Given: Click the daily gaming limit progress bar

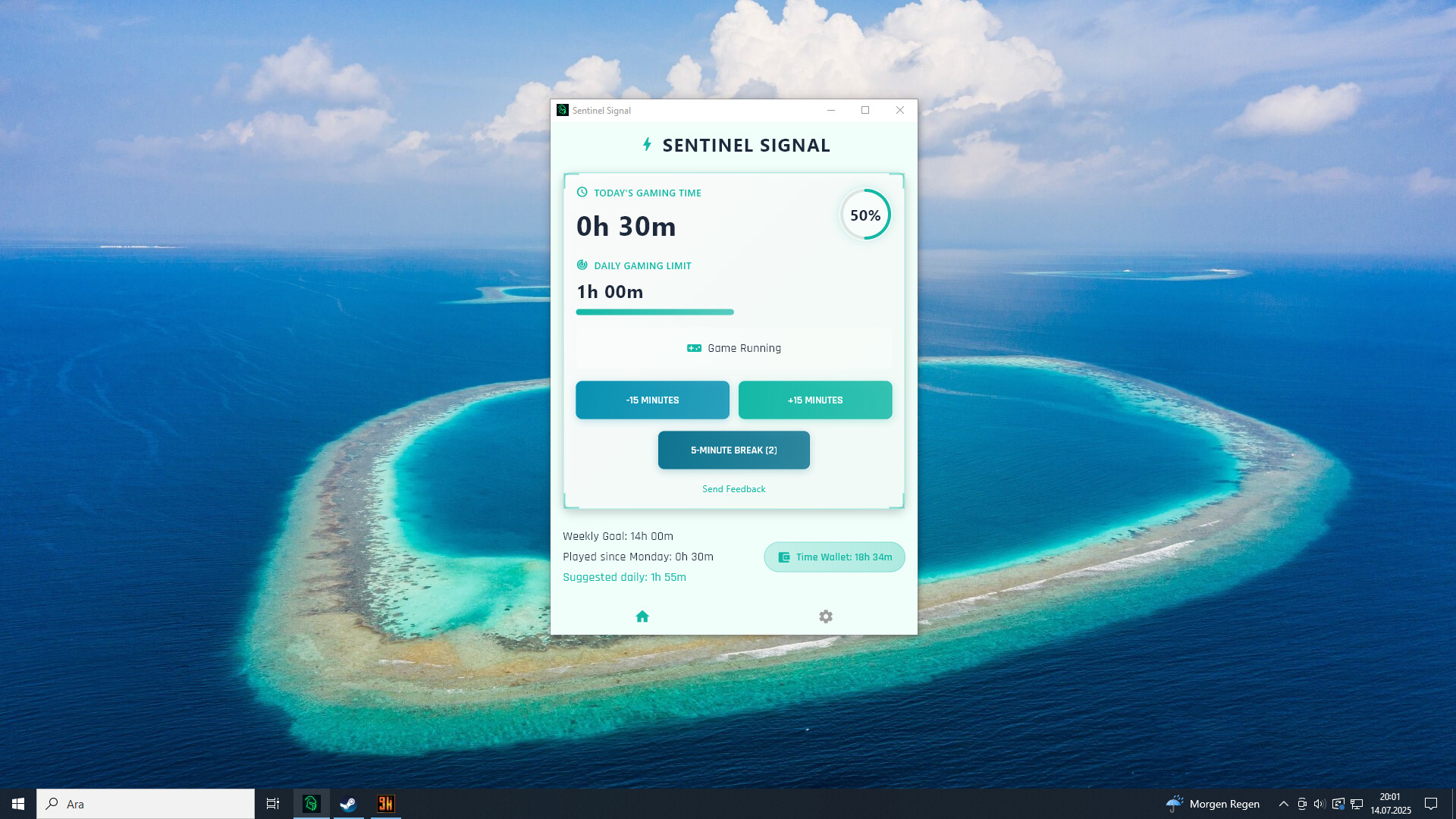Looking at the screenshot, I should coord(654,312).
